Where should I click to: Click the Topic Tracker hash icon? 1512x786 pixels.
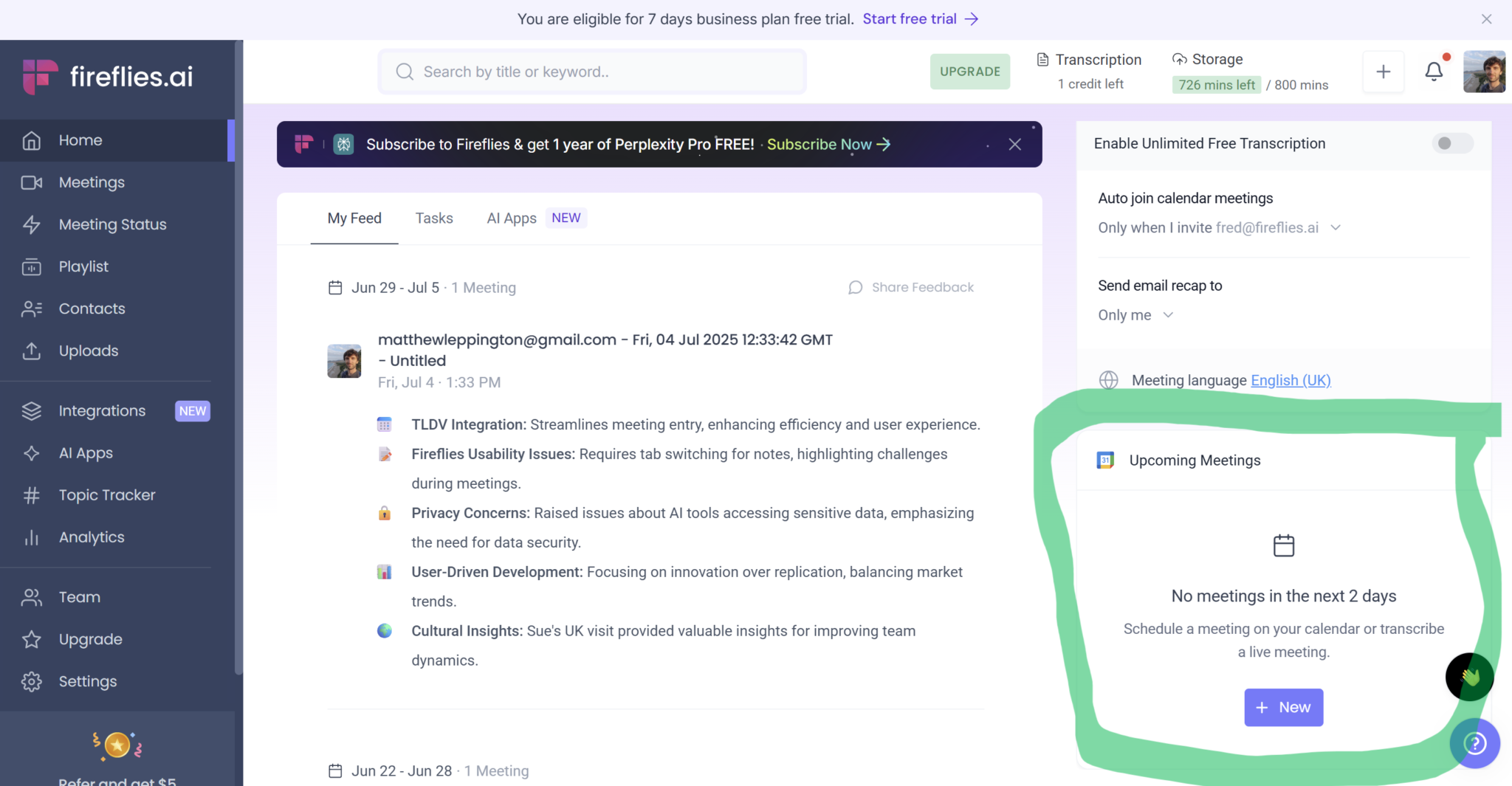(31, 495)
